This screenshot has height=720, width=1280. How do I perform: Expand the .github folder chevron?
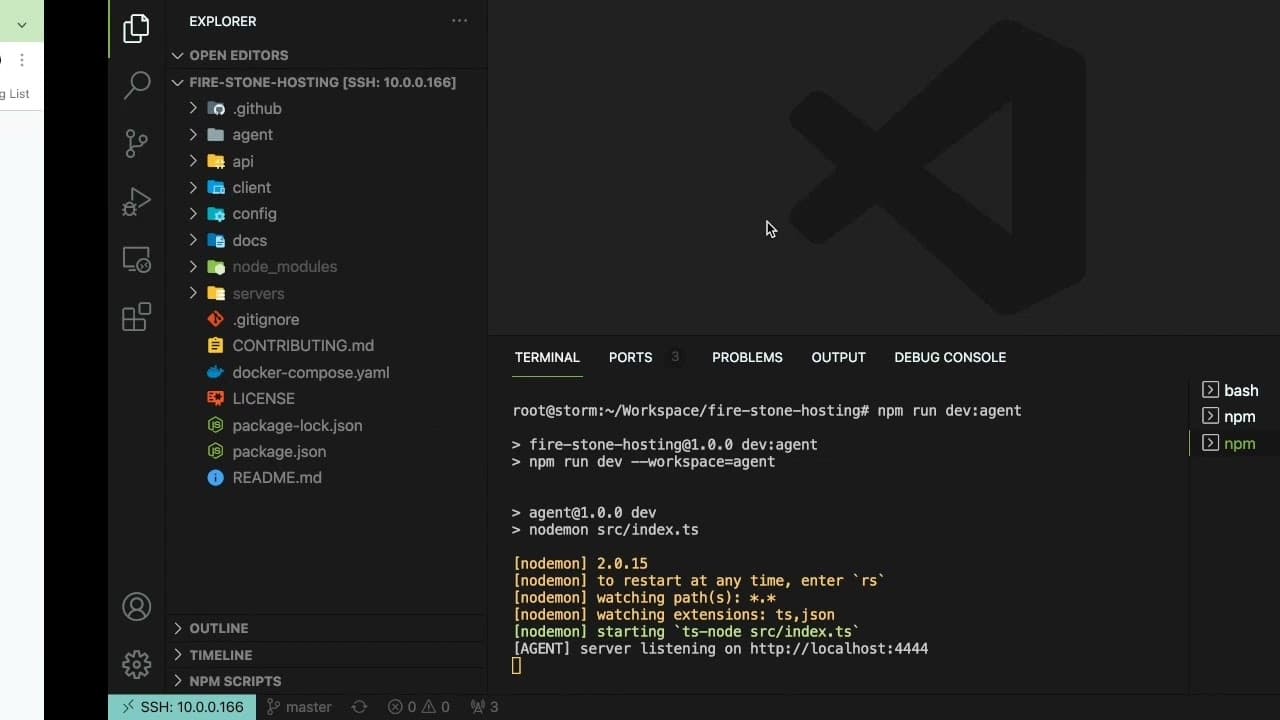click(x=193, y=109)
